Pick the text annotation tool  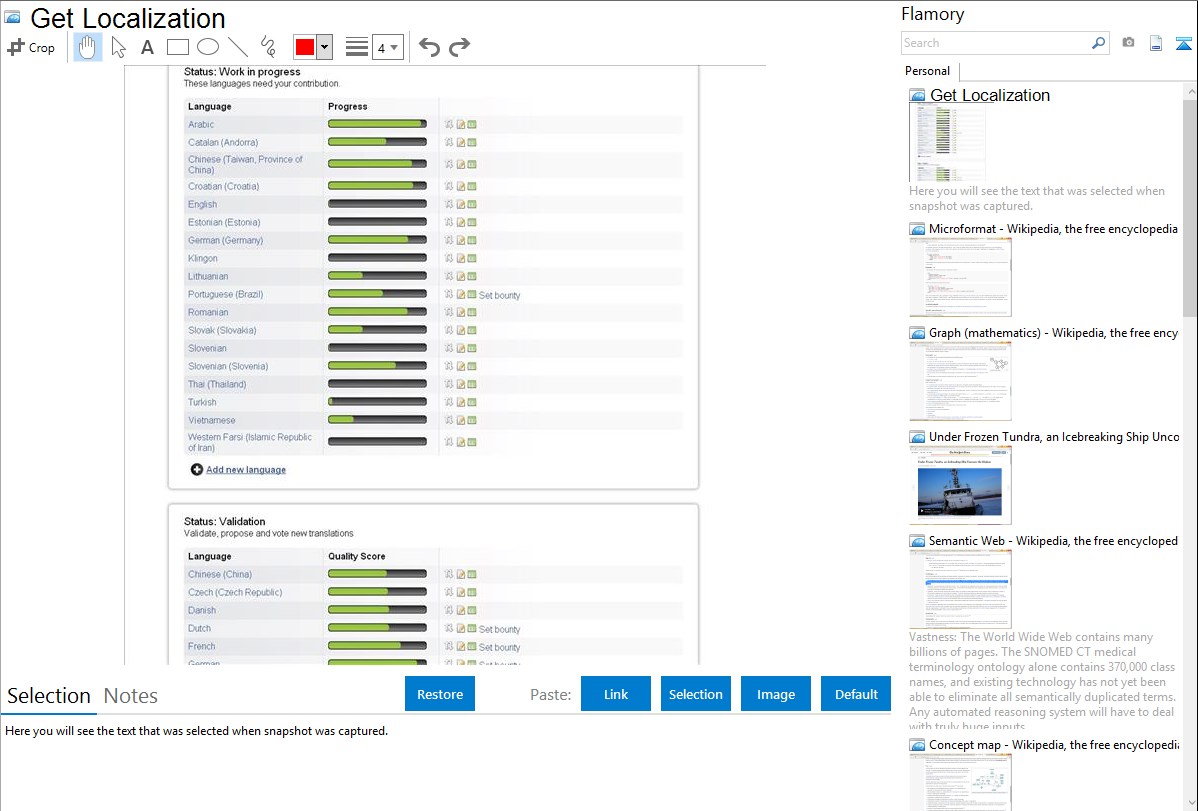[x=147, y=47]
